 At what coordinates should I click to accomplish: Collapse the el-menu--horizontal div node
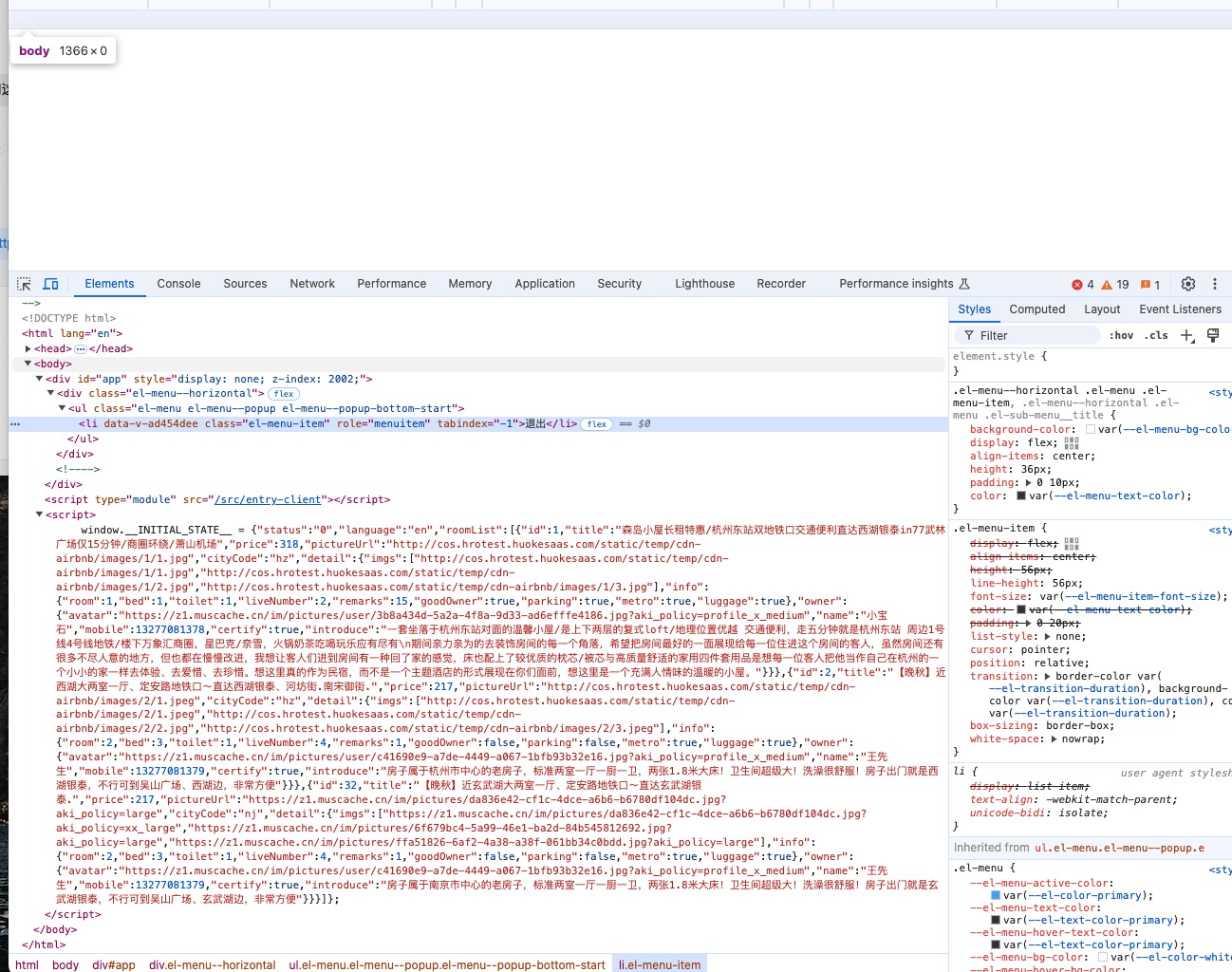point(50,393)
